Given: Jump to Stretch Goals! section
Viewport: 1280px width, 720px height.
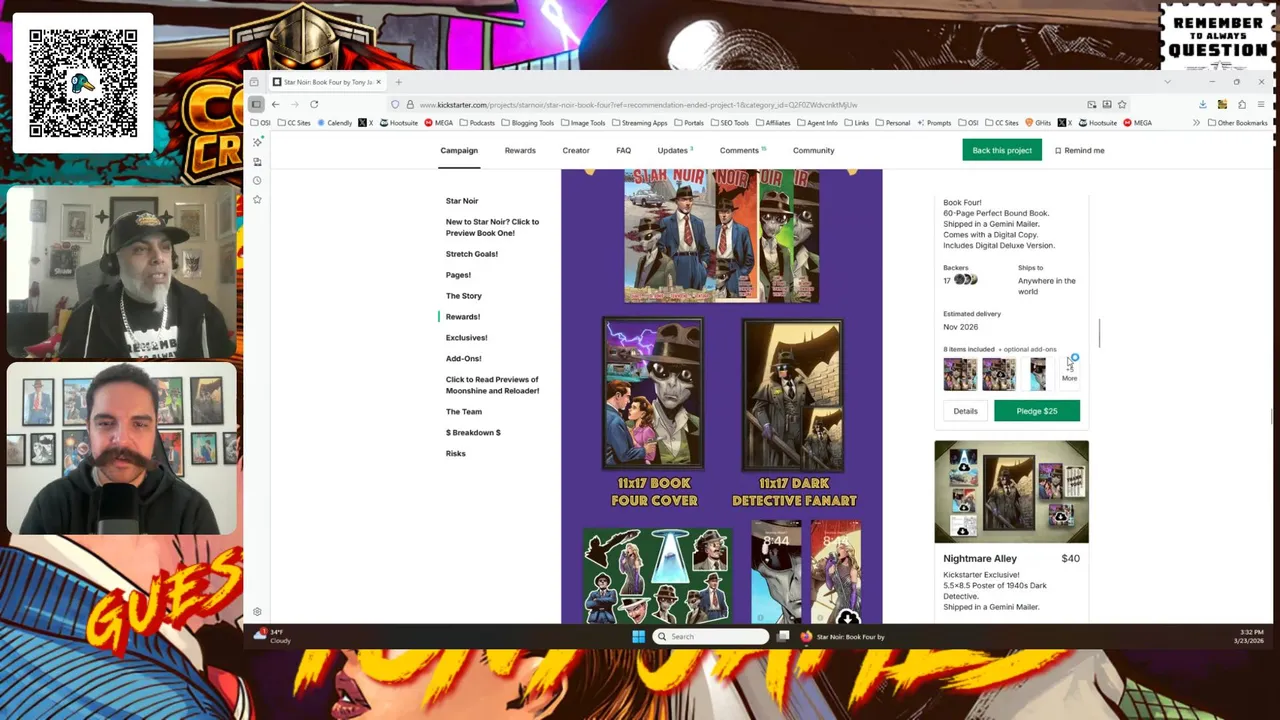Looking at the screenshot, I should (472, 254).
